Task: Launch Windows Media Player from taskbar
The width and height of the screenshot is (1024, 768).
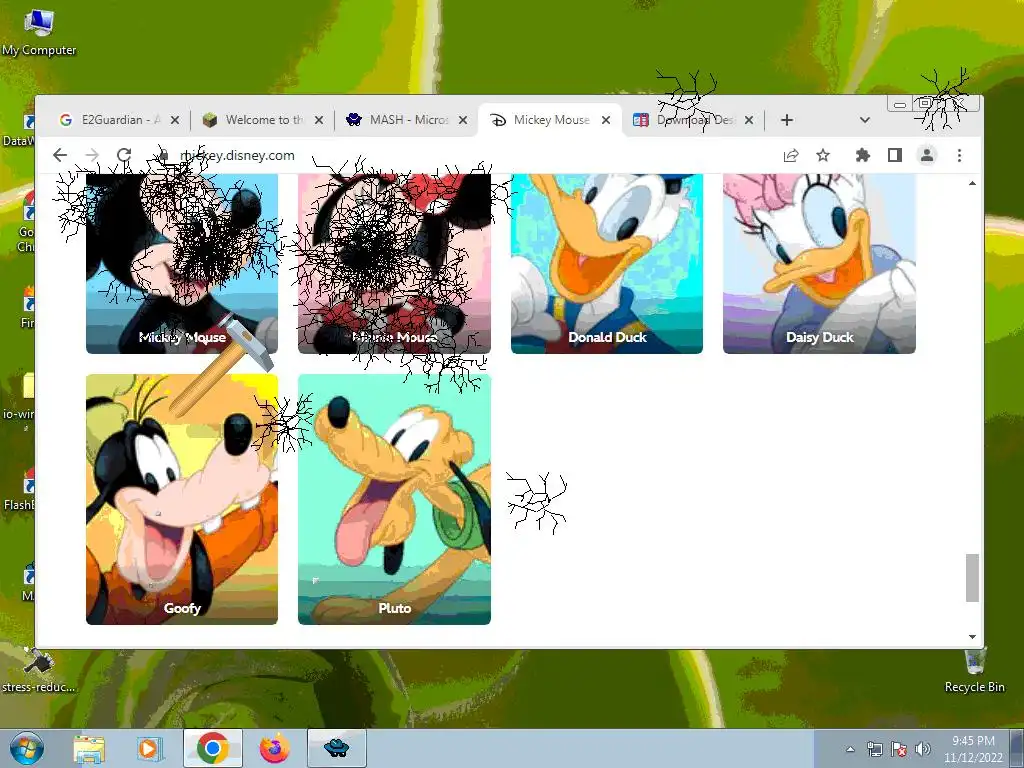Action: 149,748
